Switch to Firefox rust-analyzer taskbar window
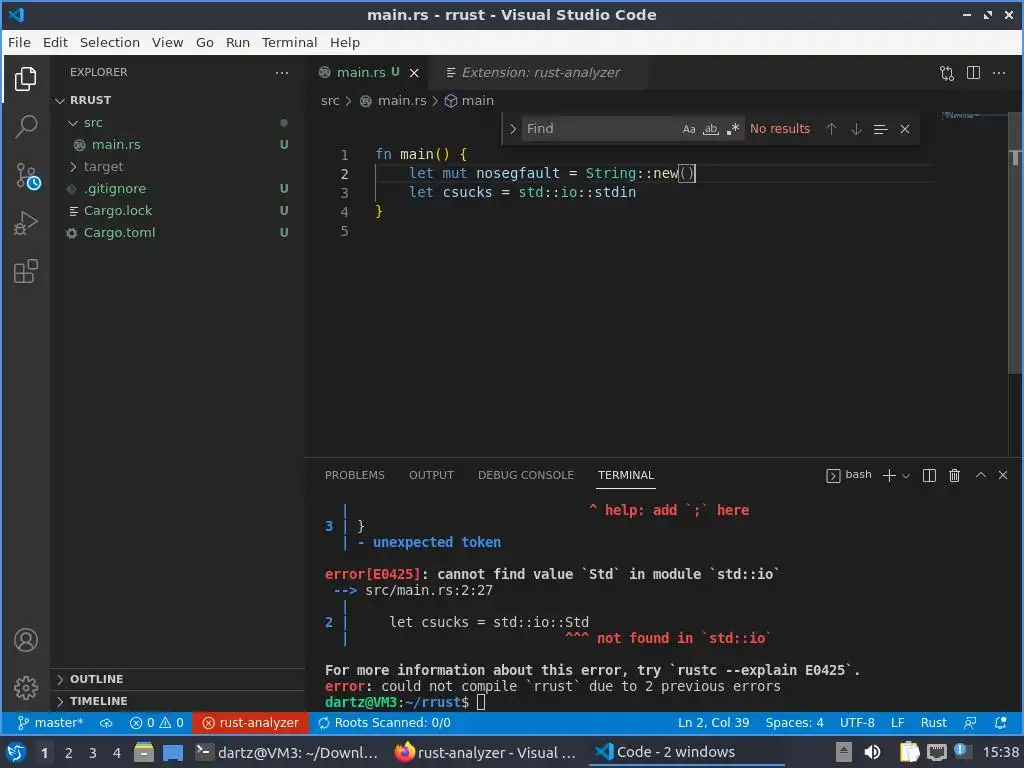The width and height of the screenshot is (1024, 768). pyautogui.click(x=486, y=752)
